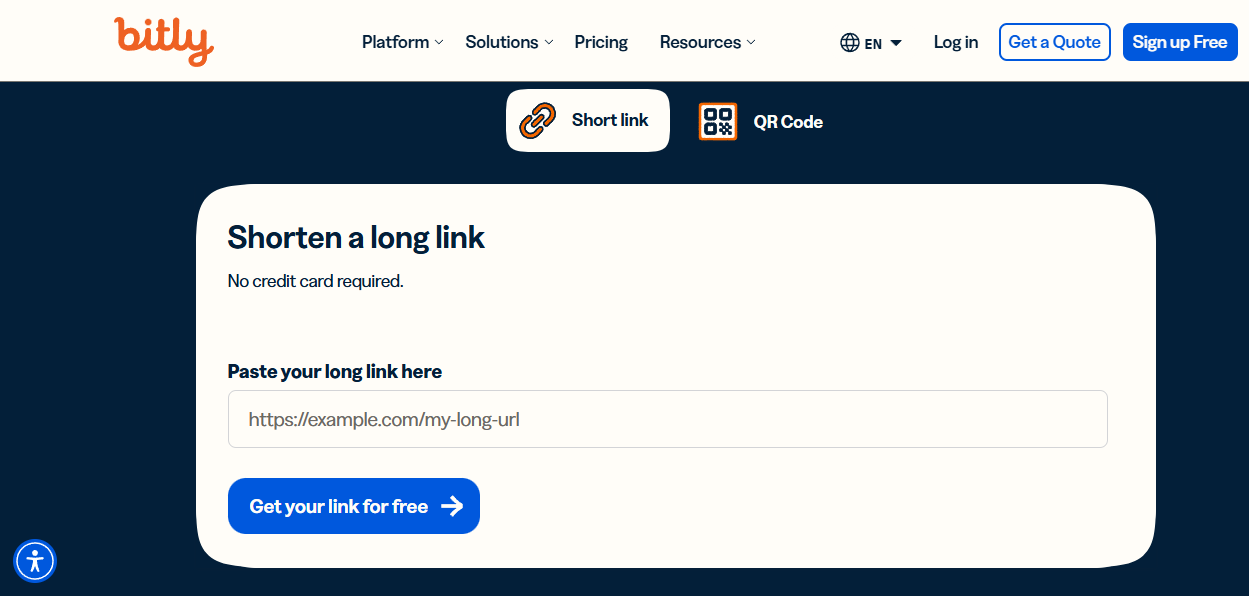Click Get your link for free

pyautogui.click(x=354, y=506)
